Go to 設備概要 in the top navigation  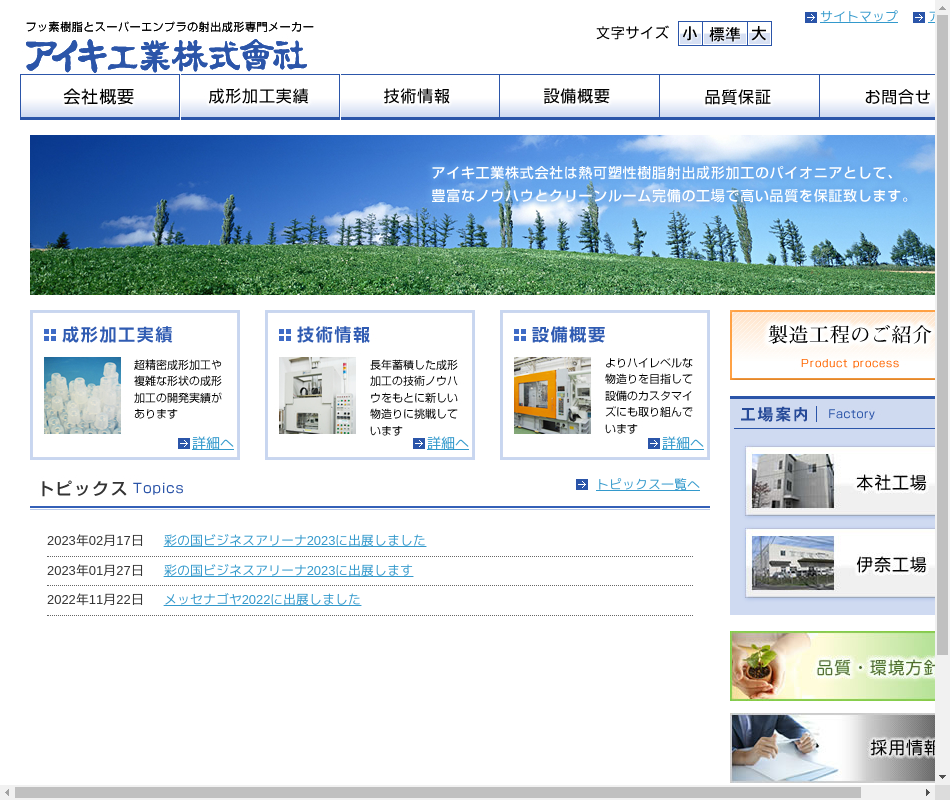pos(578,97)
